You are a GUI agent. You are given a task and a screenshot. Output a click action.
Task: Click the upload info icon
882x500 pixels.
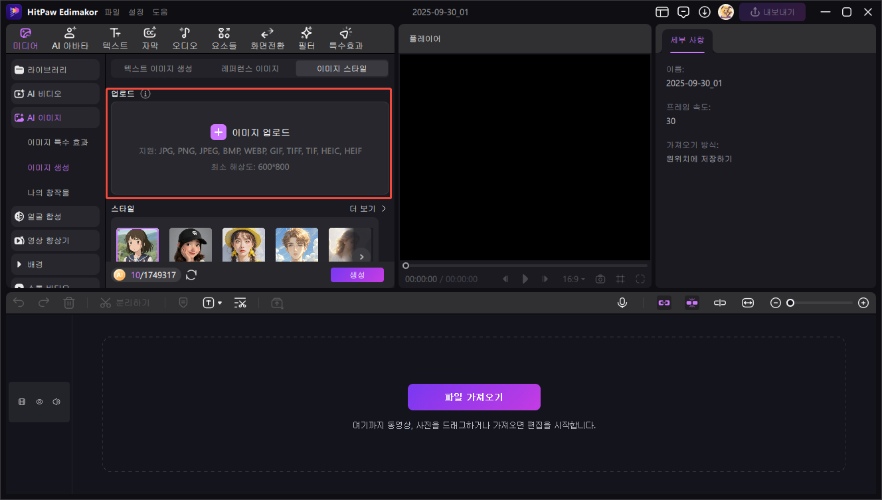[145, 94]
